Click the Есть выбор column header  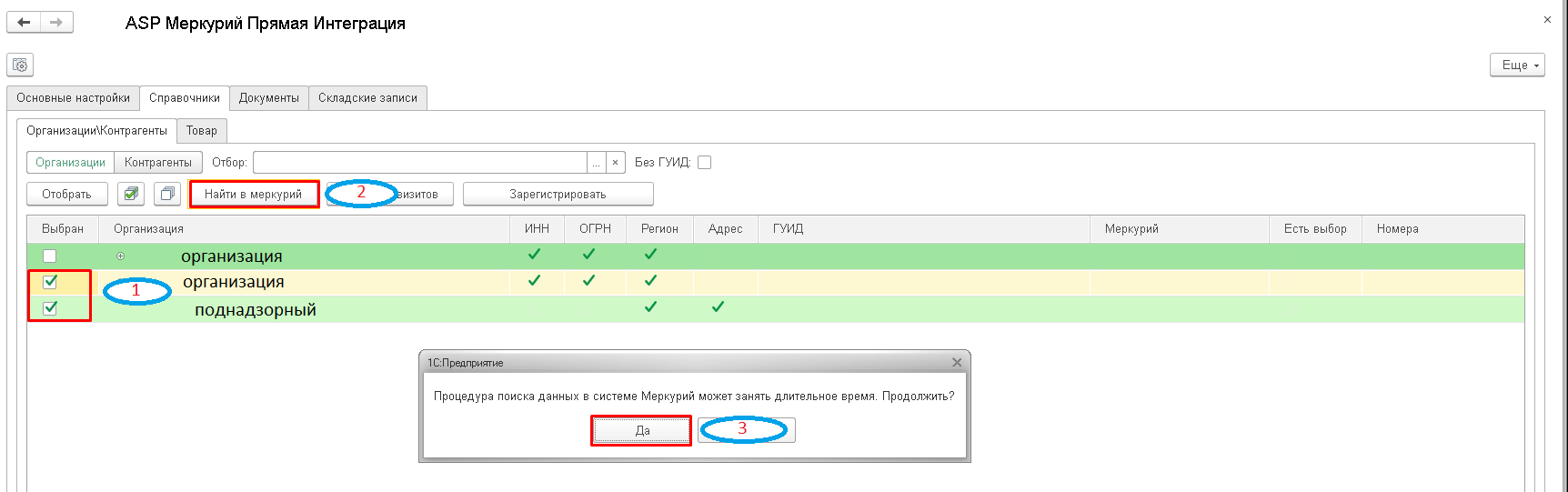[x=1315, y=228]
